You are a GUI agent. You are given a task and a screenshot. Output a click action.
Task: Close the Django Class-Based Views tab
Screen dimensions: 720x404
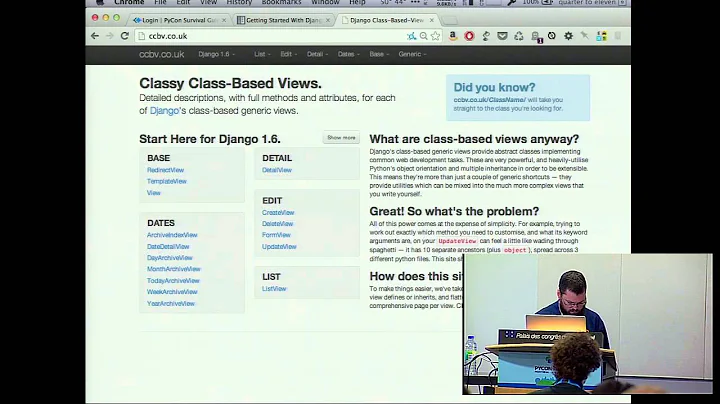coord(432,20)
